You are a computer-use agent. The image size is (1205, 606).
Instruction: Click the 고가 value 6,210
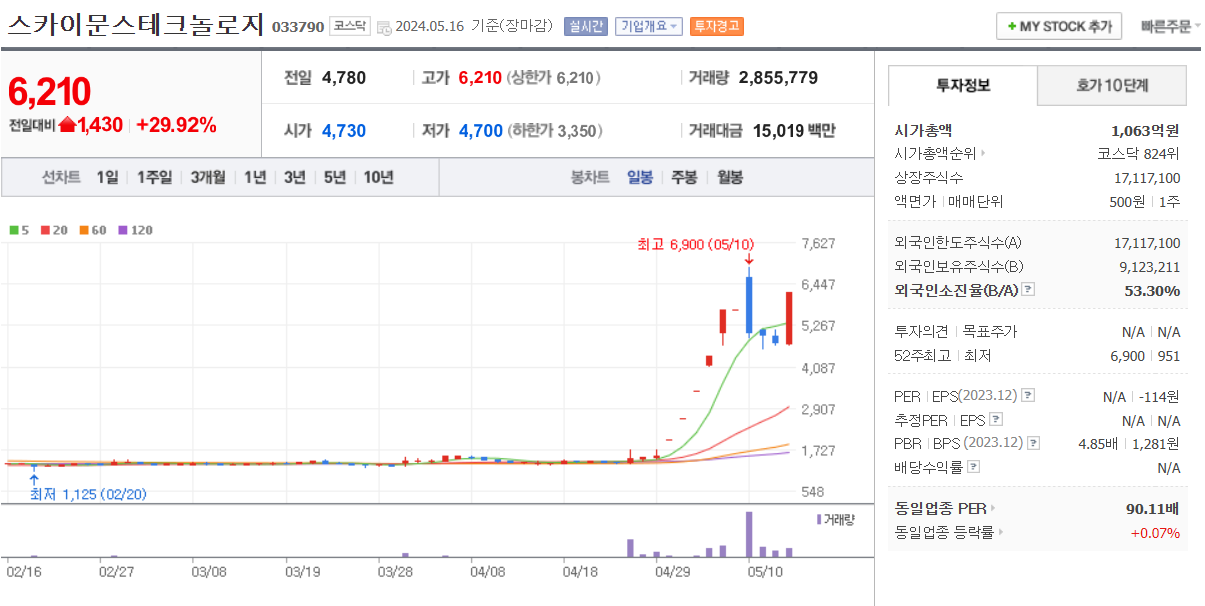[x=480, y=78]
